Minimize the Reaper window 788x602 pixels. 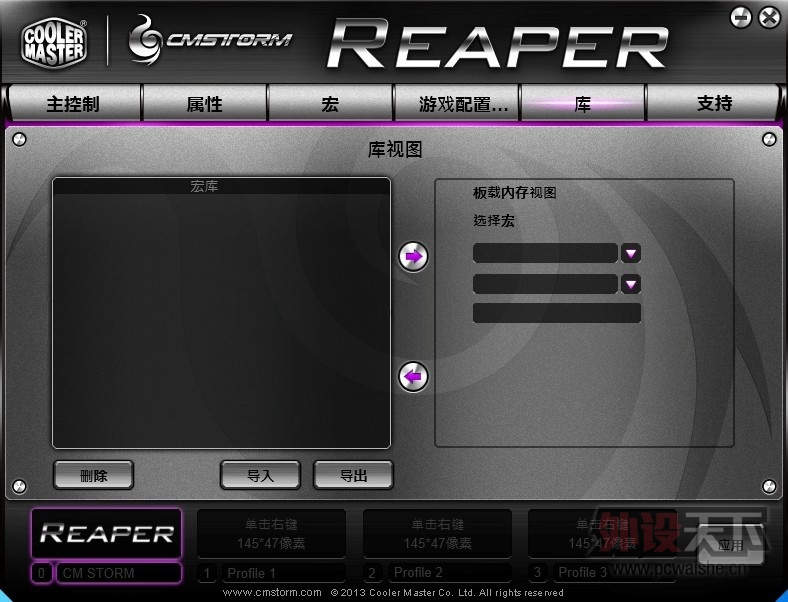click(741, 17)
